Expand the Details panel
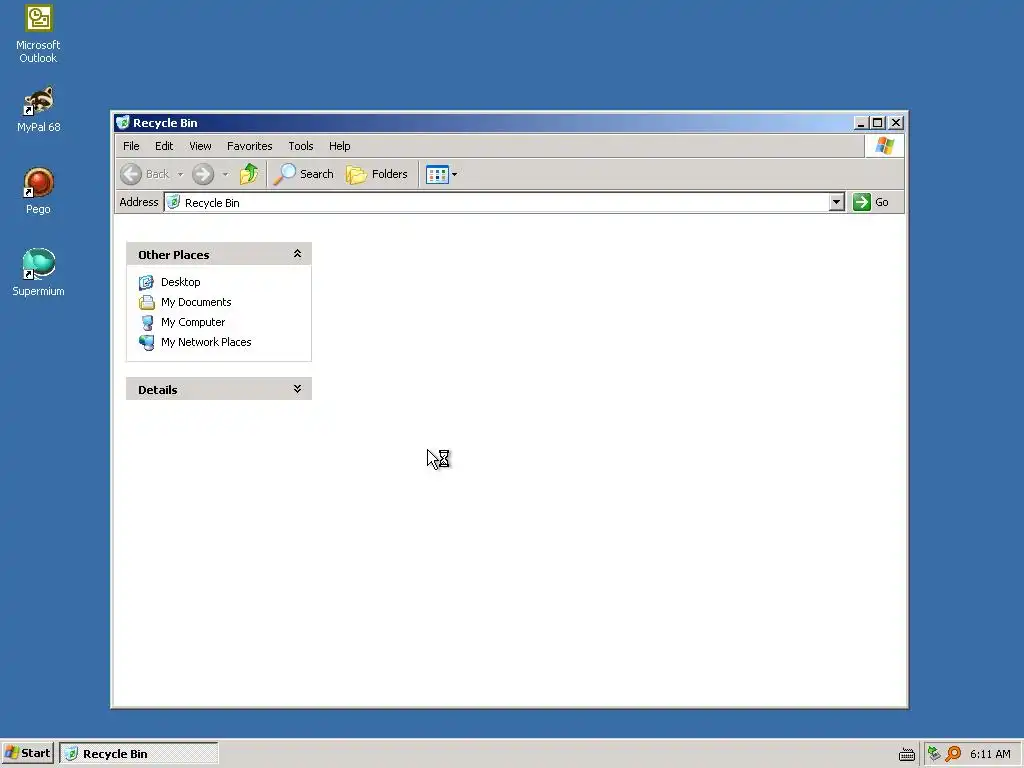The height and width of the screenshot is (768, 1024). pos(297,389)
